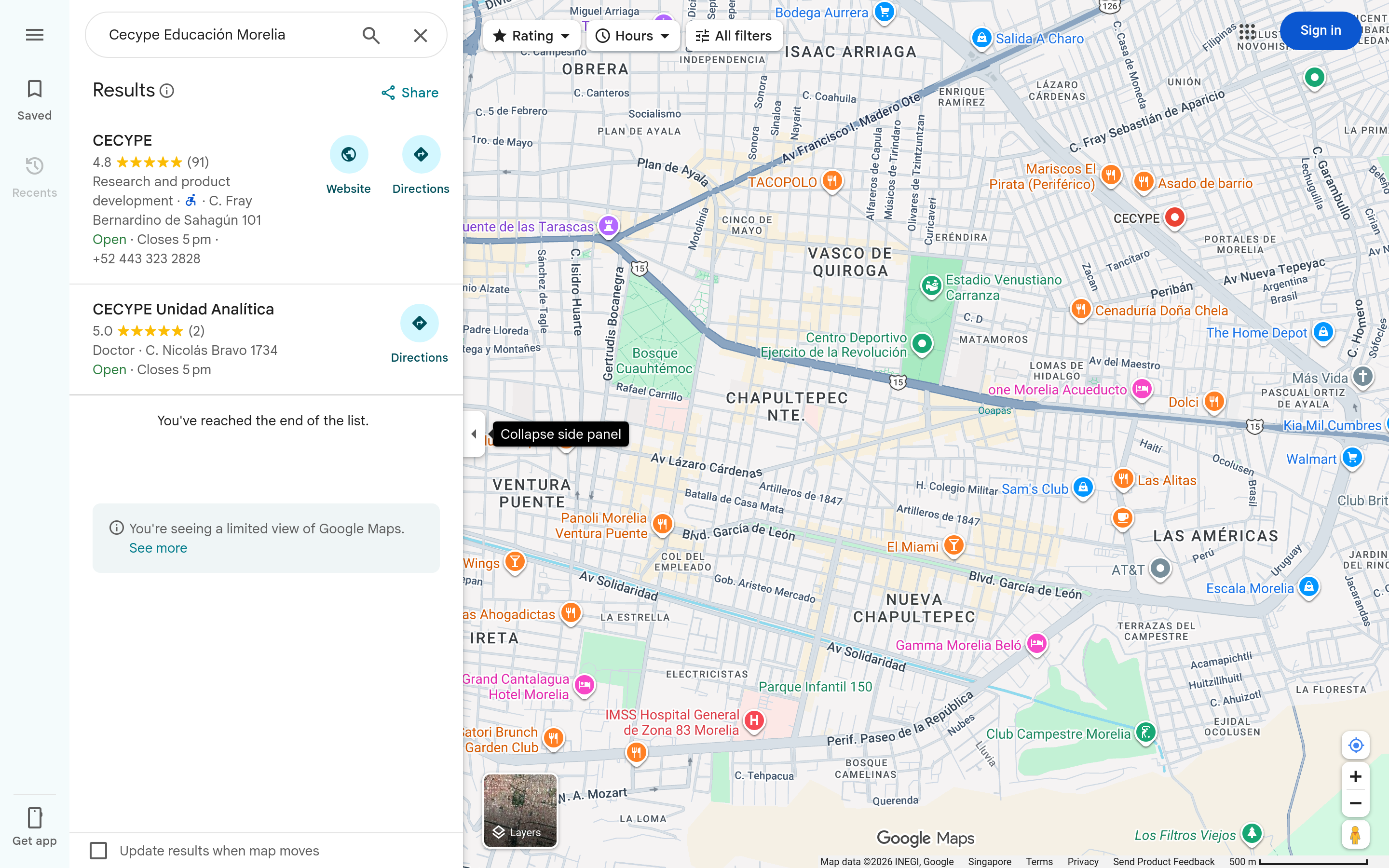
Task: Open the CECYPE result title
Action: pyautogui.click(x=122, y=141)
